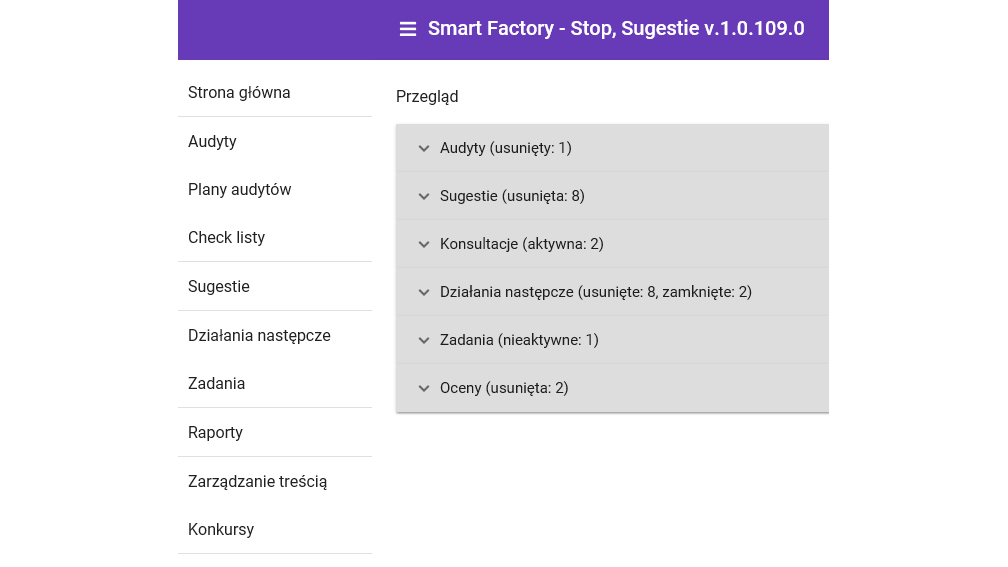Expand the Zadania (nieaktywne: 1) chevron
The width and height of the screenshot is (1008, 567).
[424, 340]
